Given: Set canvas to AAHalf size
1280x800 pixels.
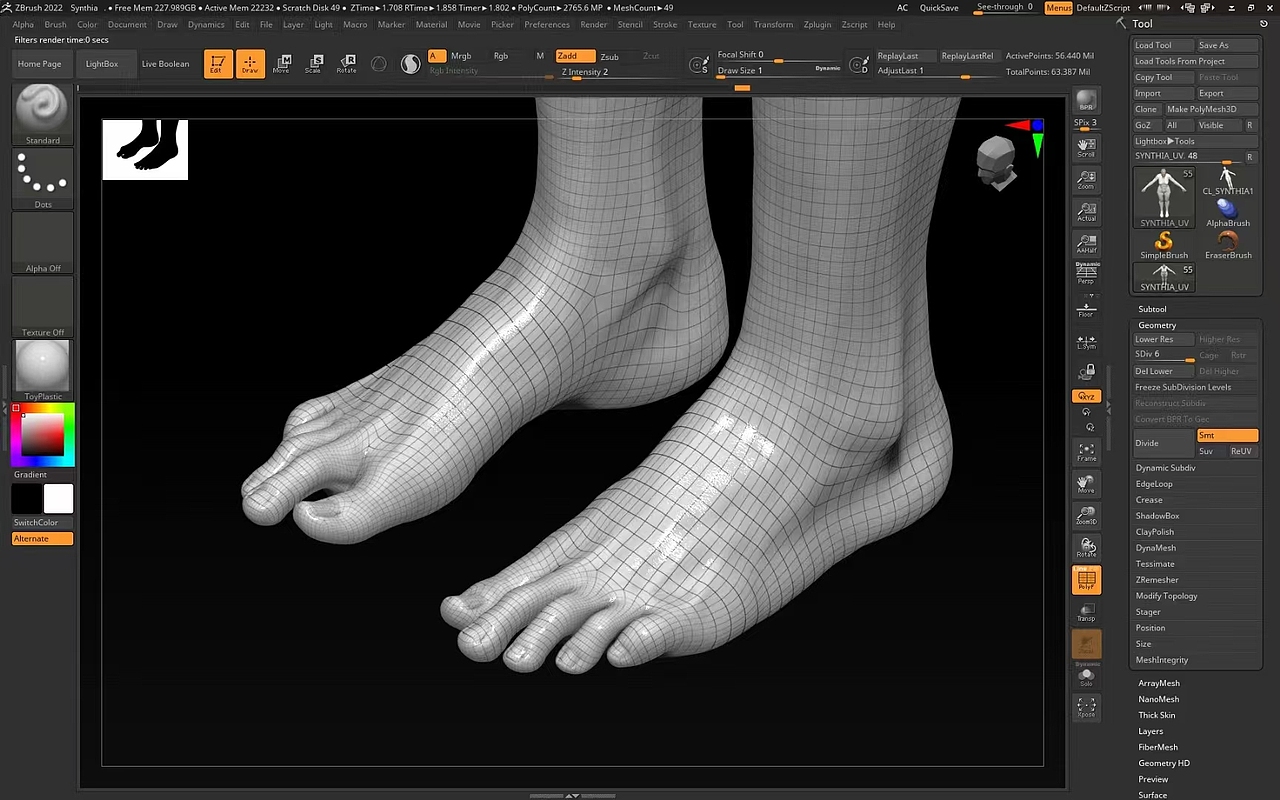Looking at the screenshot, I should (1086, 244).
